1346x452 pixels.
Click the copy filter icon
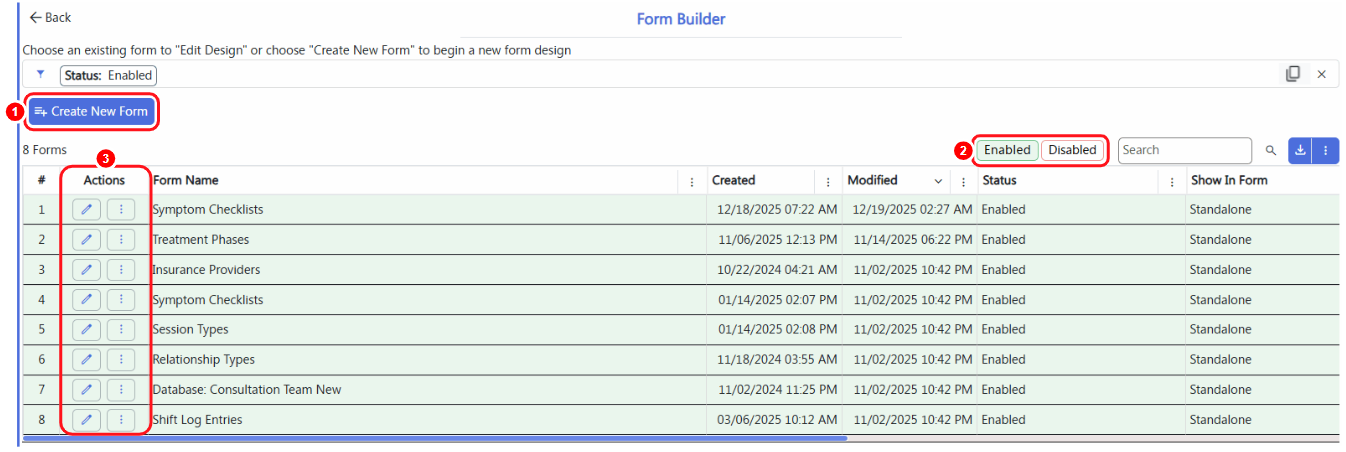pos(1293,74)
